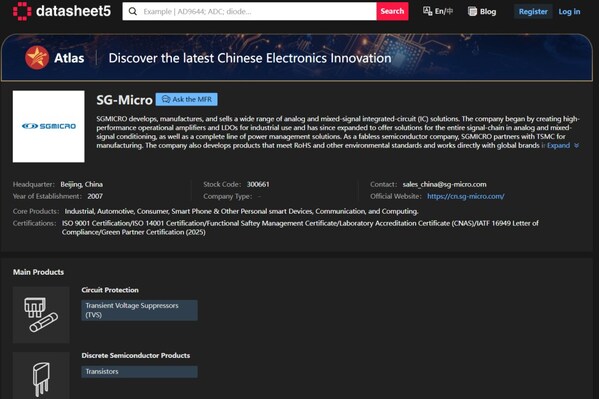This screenshot has height=399, width=599.
Task: Click the magnifier icon in search bar
Action: click(133, 11)
